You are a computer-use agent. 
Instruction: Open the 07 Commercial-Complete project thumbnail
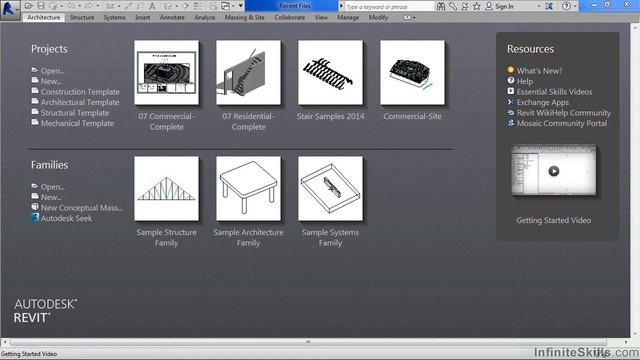167,72
